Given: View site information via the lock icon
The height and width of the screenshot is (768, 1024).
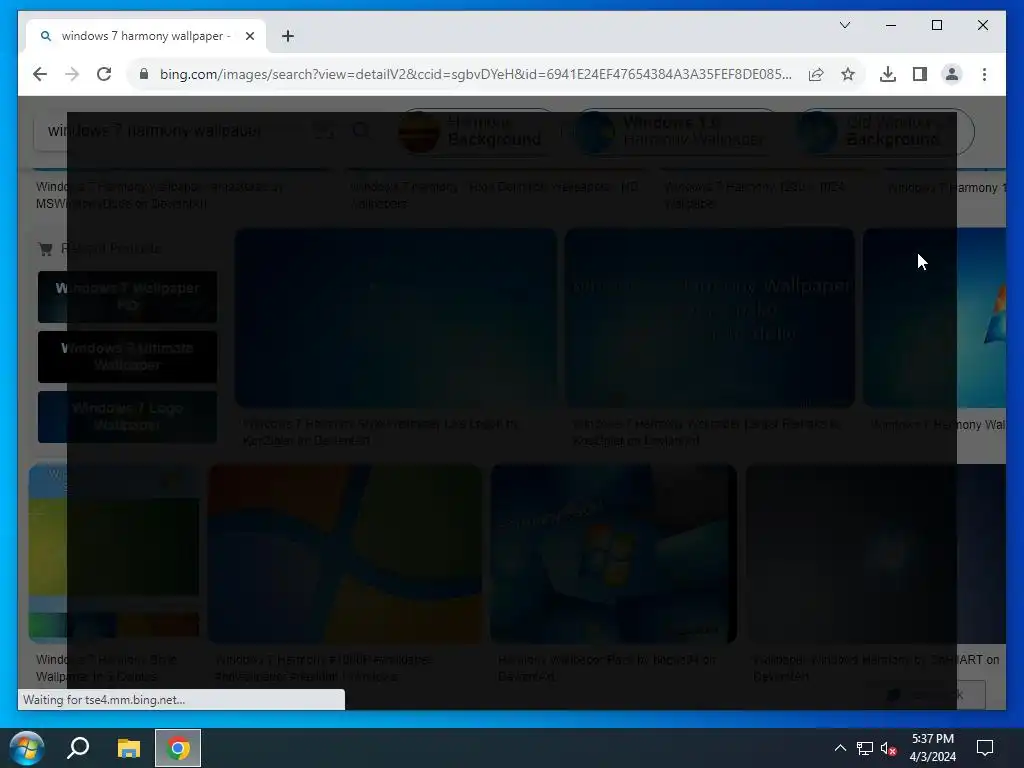Looking at the screenshot, I should pyautogui.click(x=144, y=74).
